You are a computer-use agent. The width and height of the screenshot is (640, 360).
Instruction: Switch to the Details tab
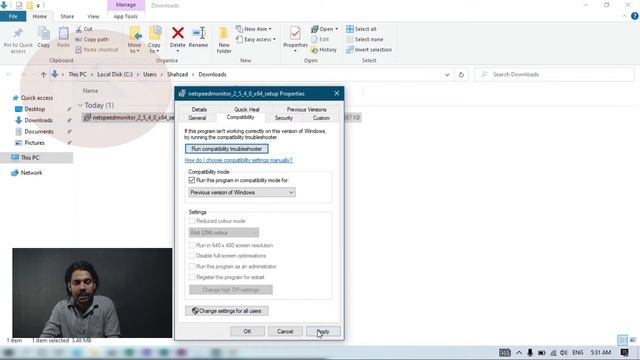(x=199, y=109)
